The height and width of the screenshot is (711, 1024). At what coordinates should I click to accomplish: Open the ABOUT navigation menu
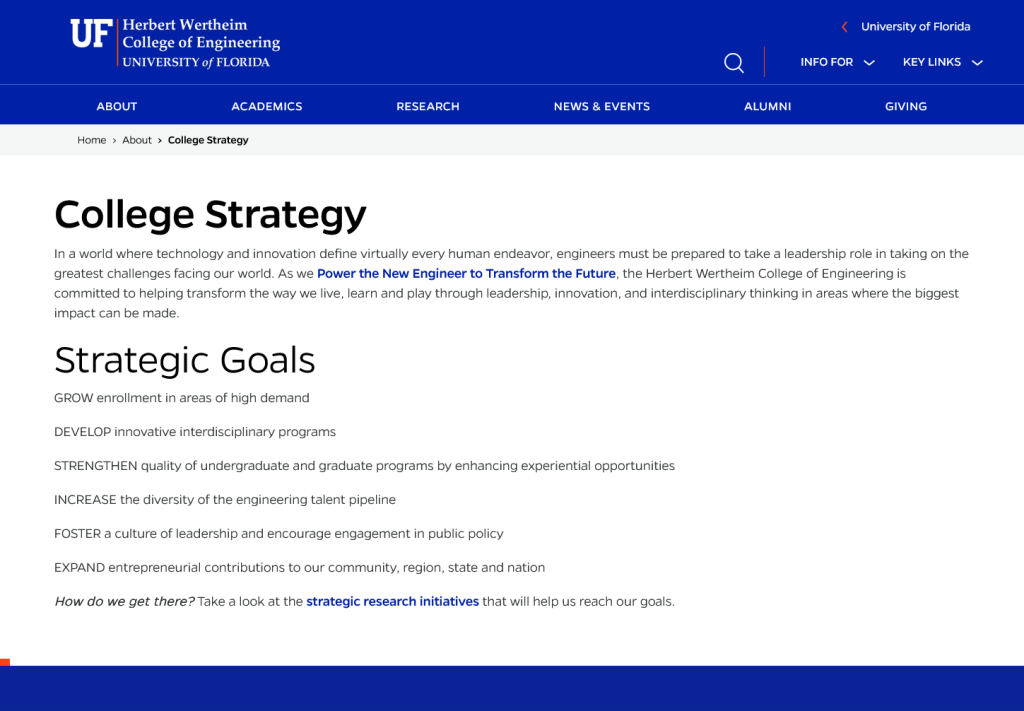116,105
